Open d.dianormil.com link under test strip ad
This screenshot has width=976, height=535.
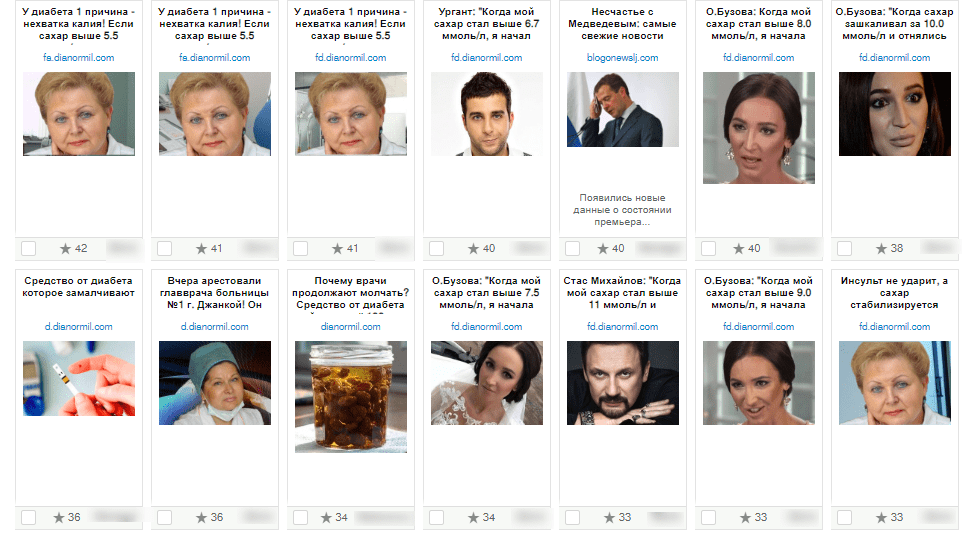[78, 327]
